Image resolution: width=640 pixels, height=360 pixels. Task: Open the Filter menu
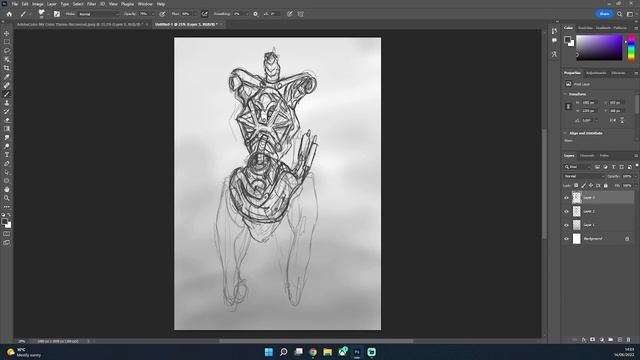coord(91,4)
